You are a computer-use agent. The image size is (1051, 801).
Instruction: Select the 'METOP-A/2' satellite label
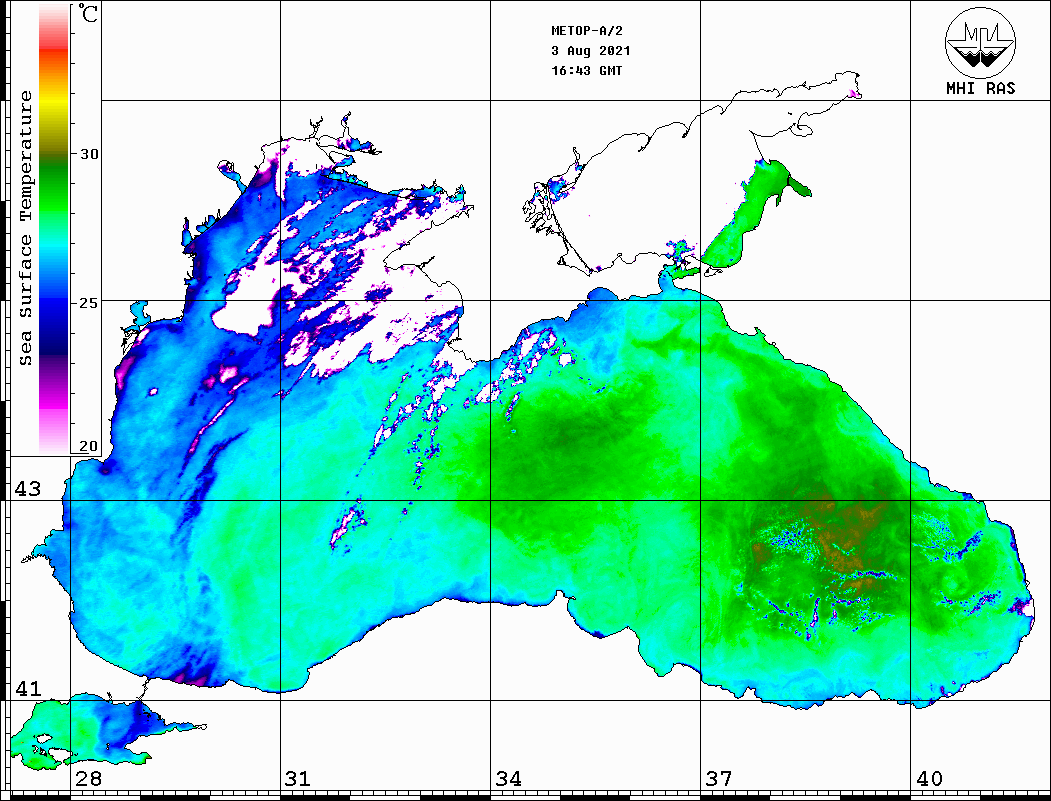(x=587, y=31)
